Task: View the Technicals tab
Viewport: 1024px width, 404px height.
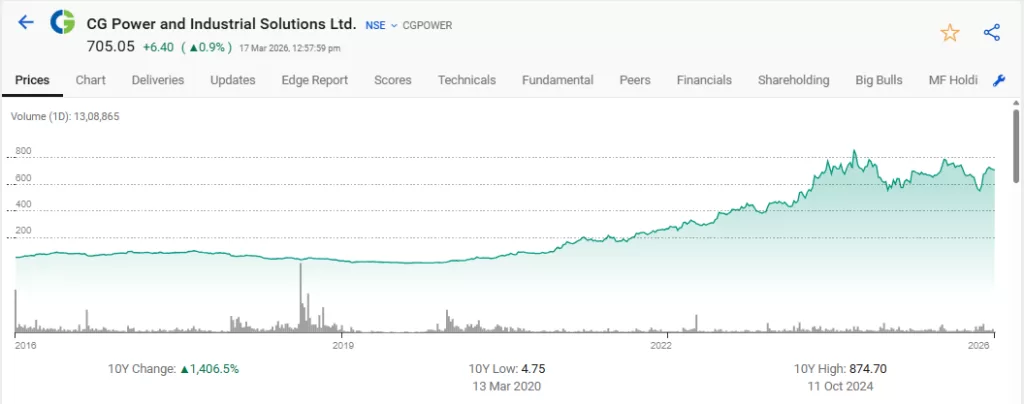Action: pos(467,80)
